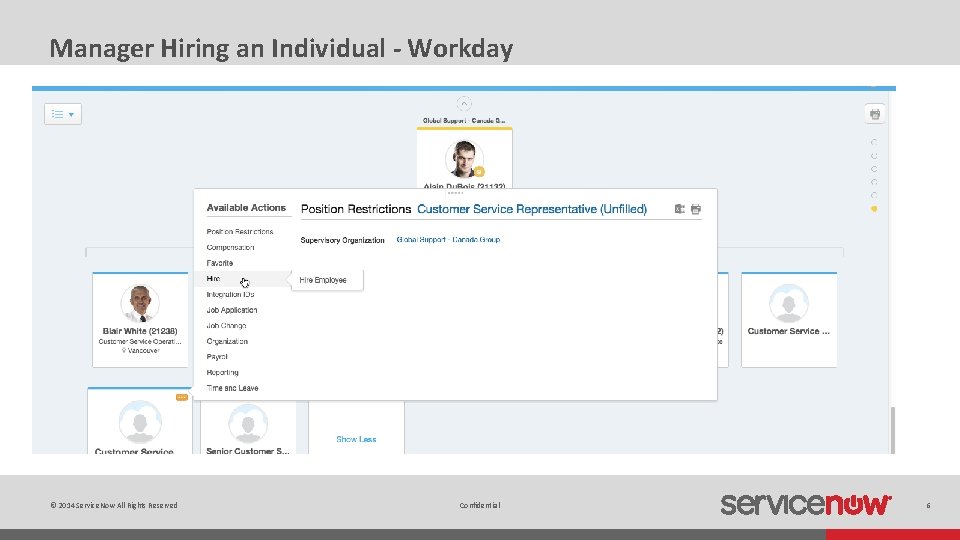The image size is (960, 540).
Task: Select Payroll action
Action: (x=217, y=356)
